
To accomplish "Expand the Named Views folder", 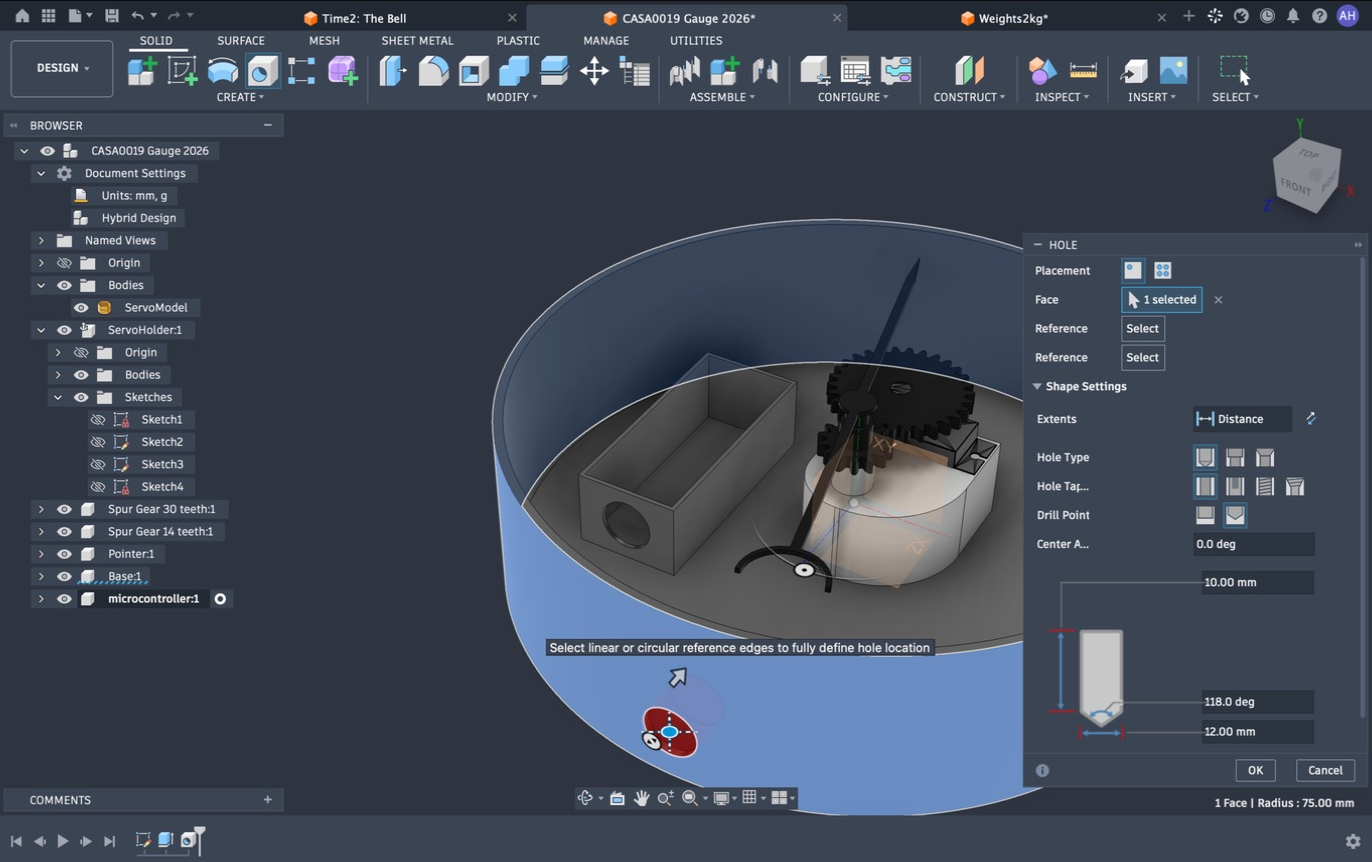I will click(x=41, y=240).
